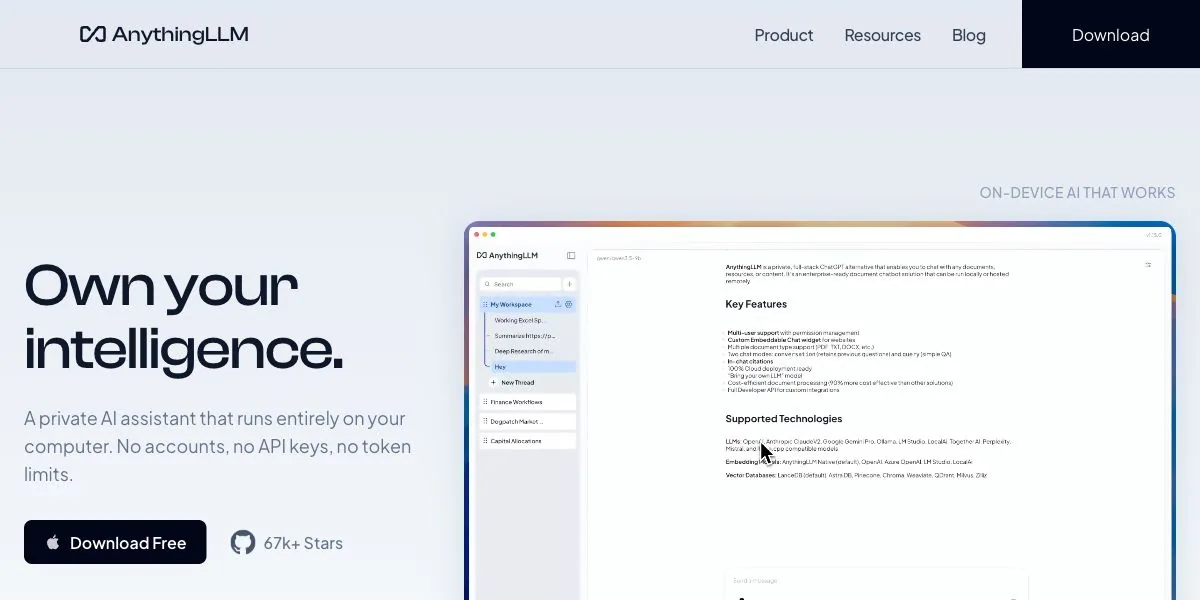Open the Dogpatch Market workspace
The height and width of the screenshot is (600, 1200).
coord(527,421)
